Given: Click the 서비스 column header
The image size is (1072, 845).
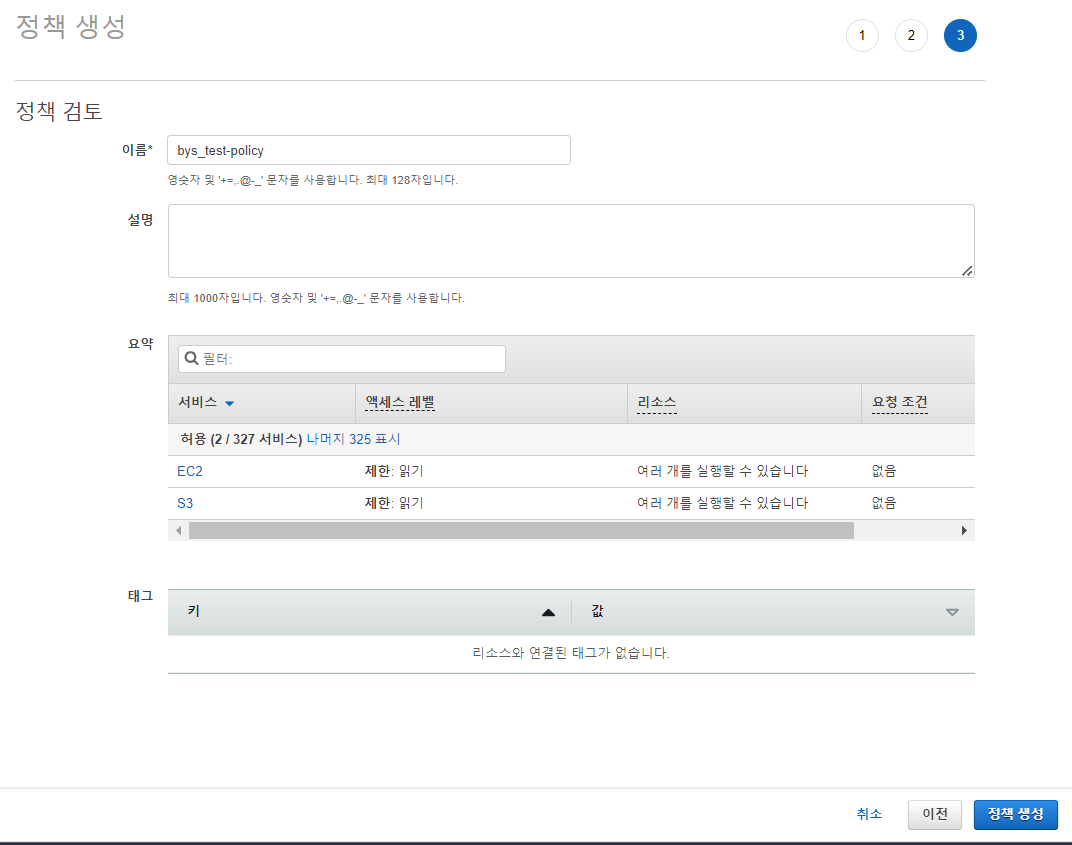Looking at the screenshot, I should click(198, 402).
